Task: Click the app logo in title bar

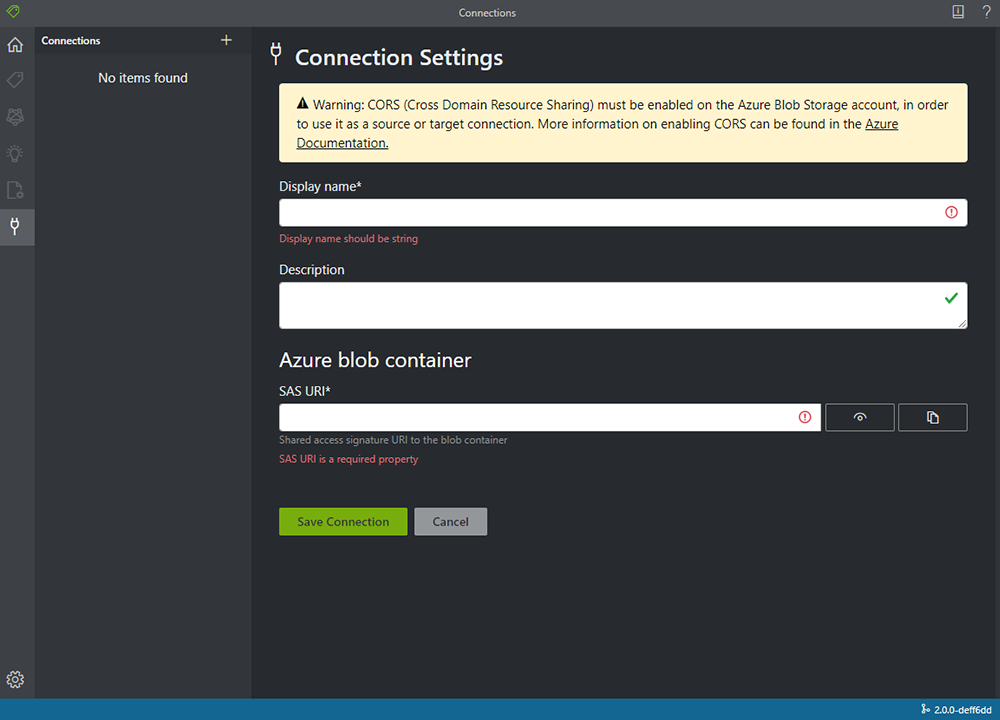Action: [x=13, y=11]
